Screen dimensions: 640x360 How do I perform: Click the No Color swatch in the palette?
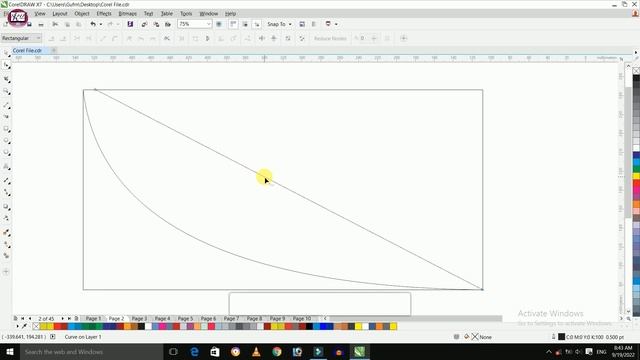pos(36,326)
